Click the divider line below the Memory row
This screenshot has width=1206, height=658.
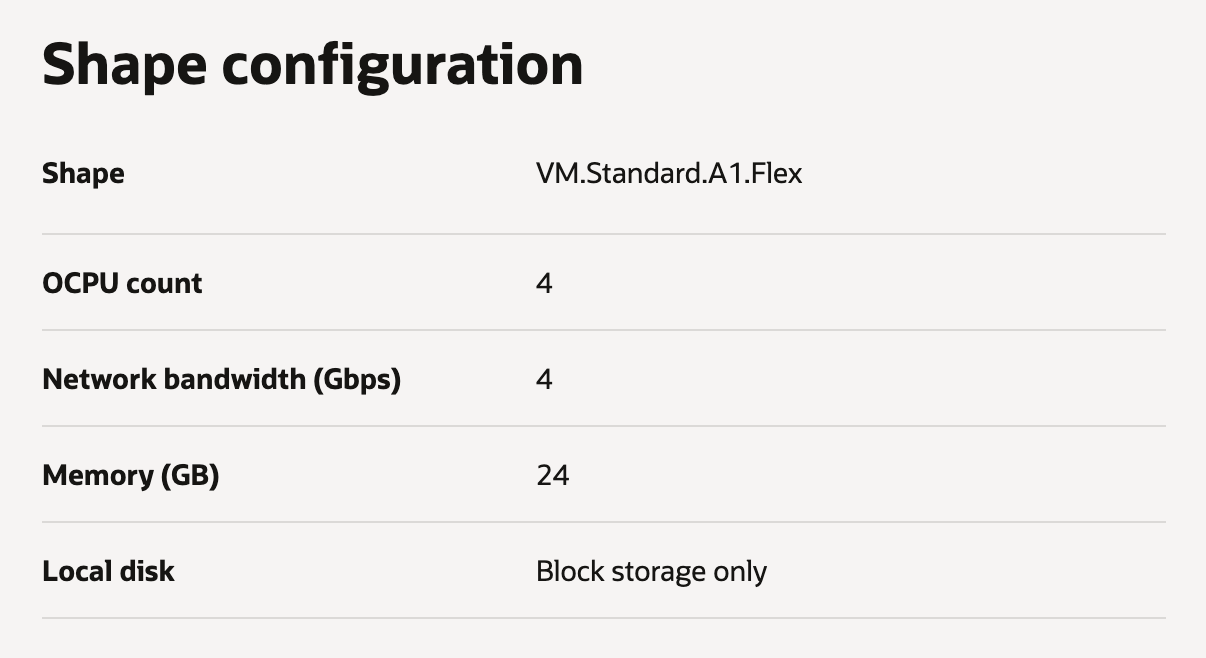click(x=603, y=522)
